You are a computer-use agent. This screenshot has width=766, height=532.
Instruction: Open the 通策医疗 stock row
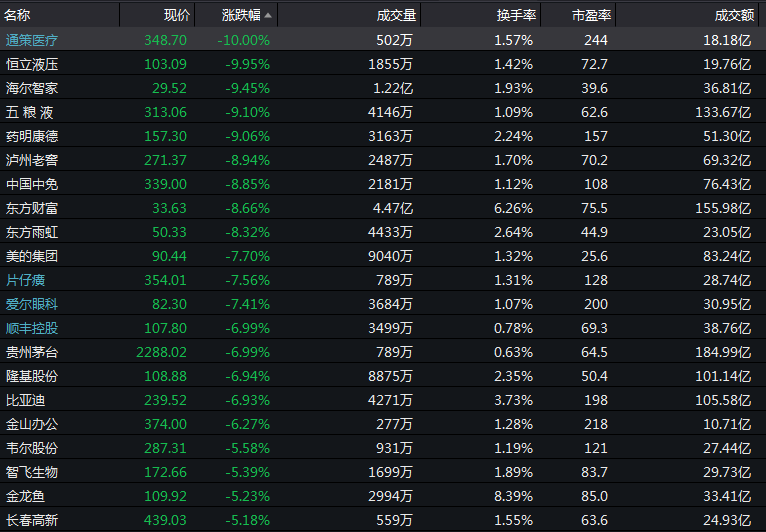[32, 40]
